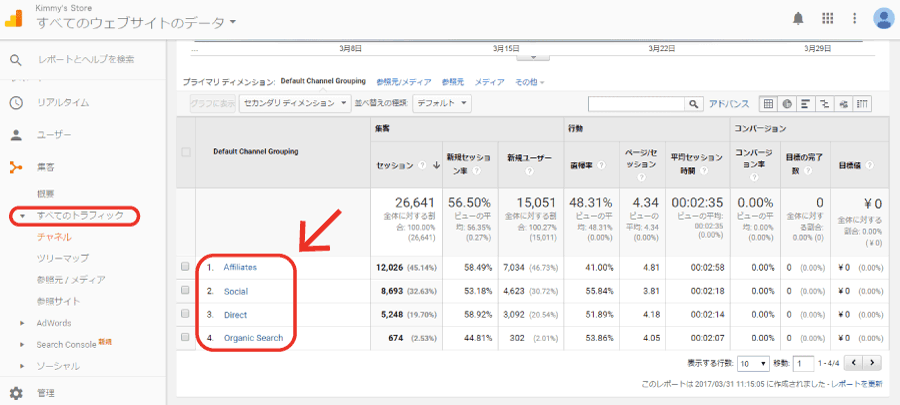Open the three-dot more options menu
This screenshot has width=900, height=405.
855,18
